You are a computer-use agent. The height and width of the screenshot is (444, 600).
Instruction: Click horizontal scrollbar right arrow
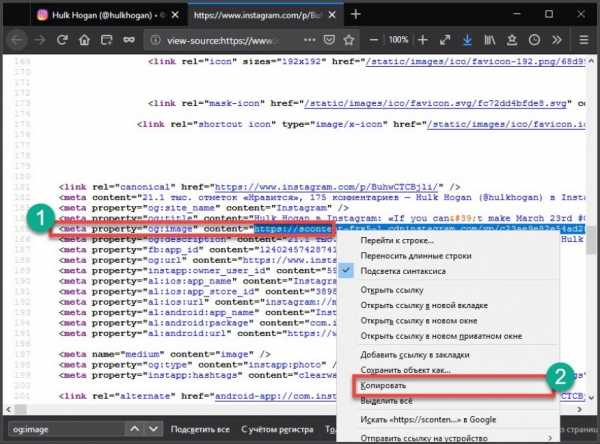point(579,409)
